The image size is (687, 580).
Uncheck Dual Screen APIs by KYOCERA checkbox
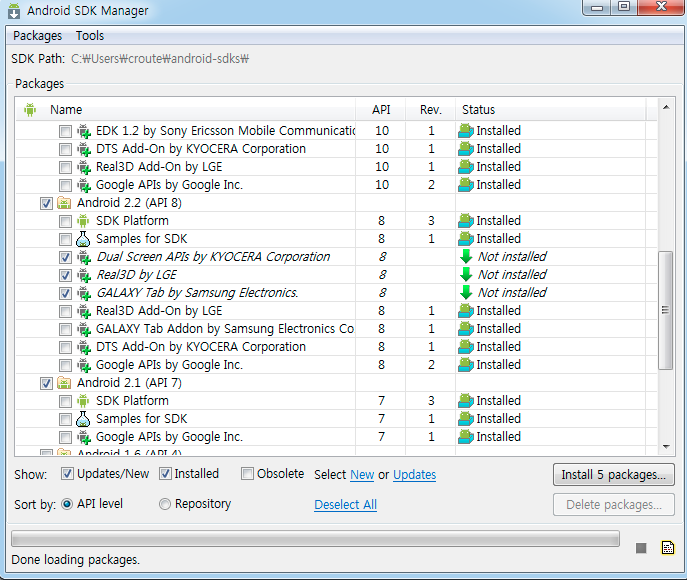click(x=65, y=257)
